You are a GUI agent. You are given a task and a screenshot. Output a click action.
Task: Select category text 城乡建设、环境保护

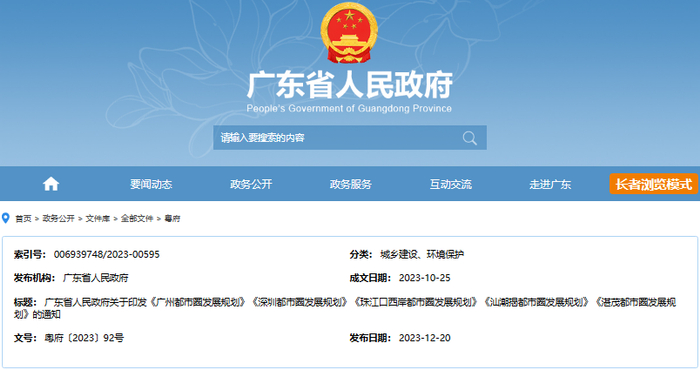tap(422, 254)
